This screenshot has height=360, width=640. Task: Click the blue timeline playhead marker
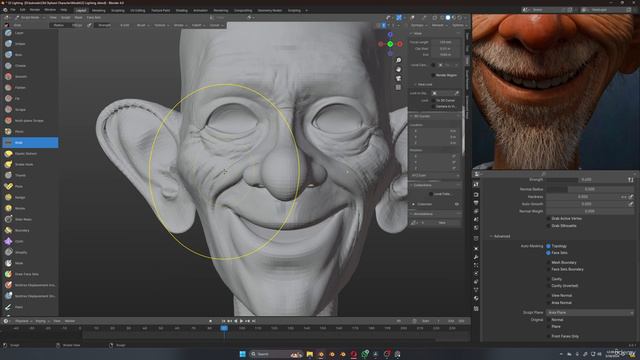pos(224,328)
